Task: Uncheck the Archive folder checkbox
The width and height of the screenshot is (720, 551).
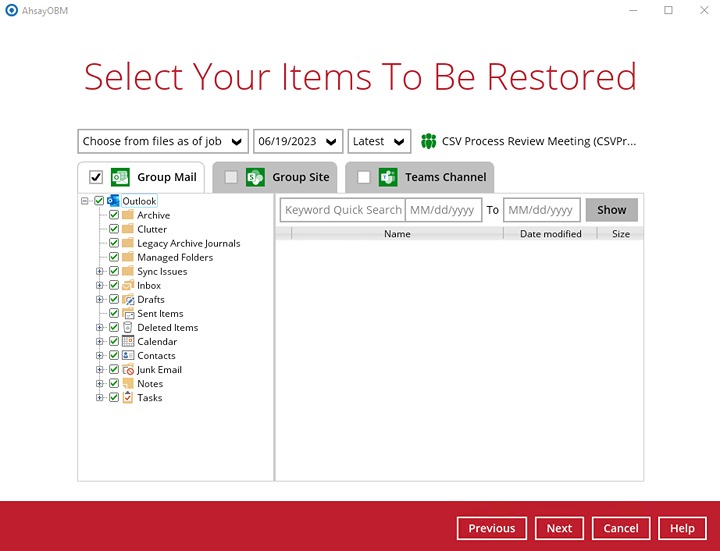Action: point(114,216)
